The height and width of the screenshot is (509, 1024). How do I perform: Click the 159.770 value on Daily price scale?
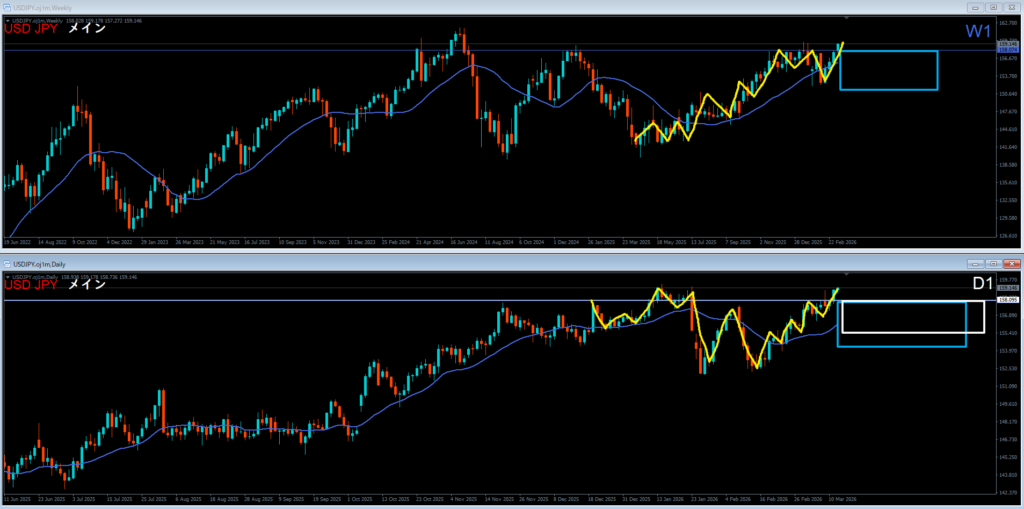[x=1010, y=280]
